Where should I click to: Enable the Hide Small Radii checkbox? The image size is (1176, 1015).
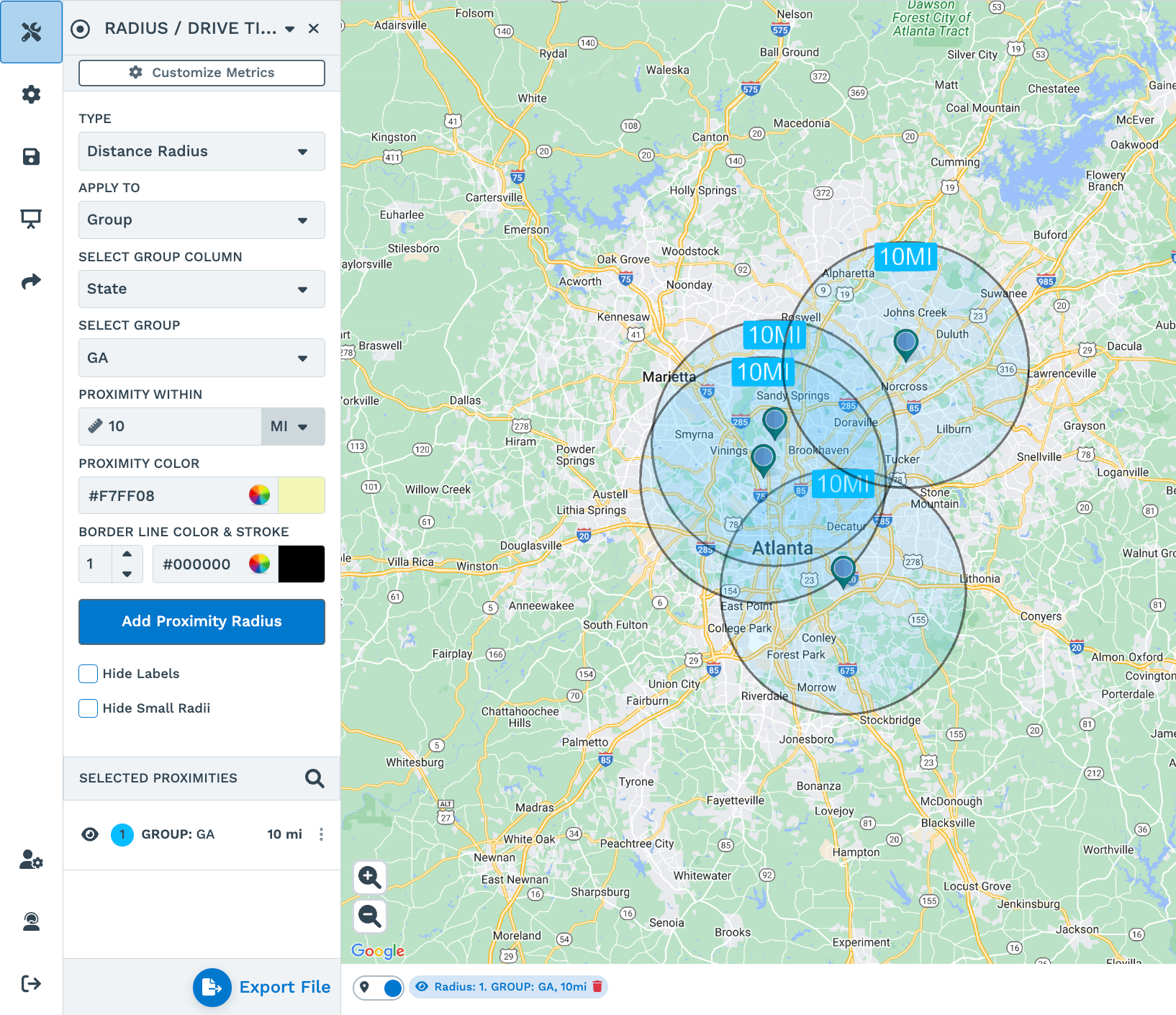click(88, 708)
